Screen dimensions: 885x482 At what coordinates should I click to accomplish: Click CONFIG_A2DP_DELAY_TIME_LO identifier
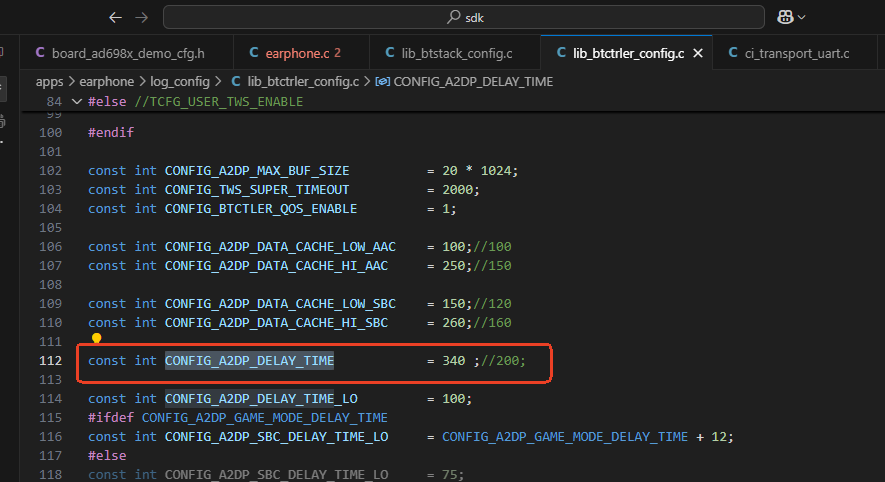click(261, 398)
